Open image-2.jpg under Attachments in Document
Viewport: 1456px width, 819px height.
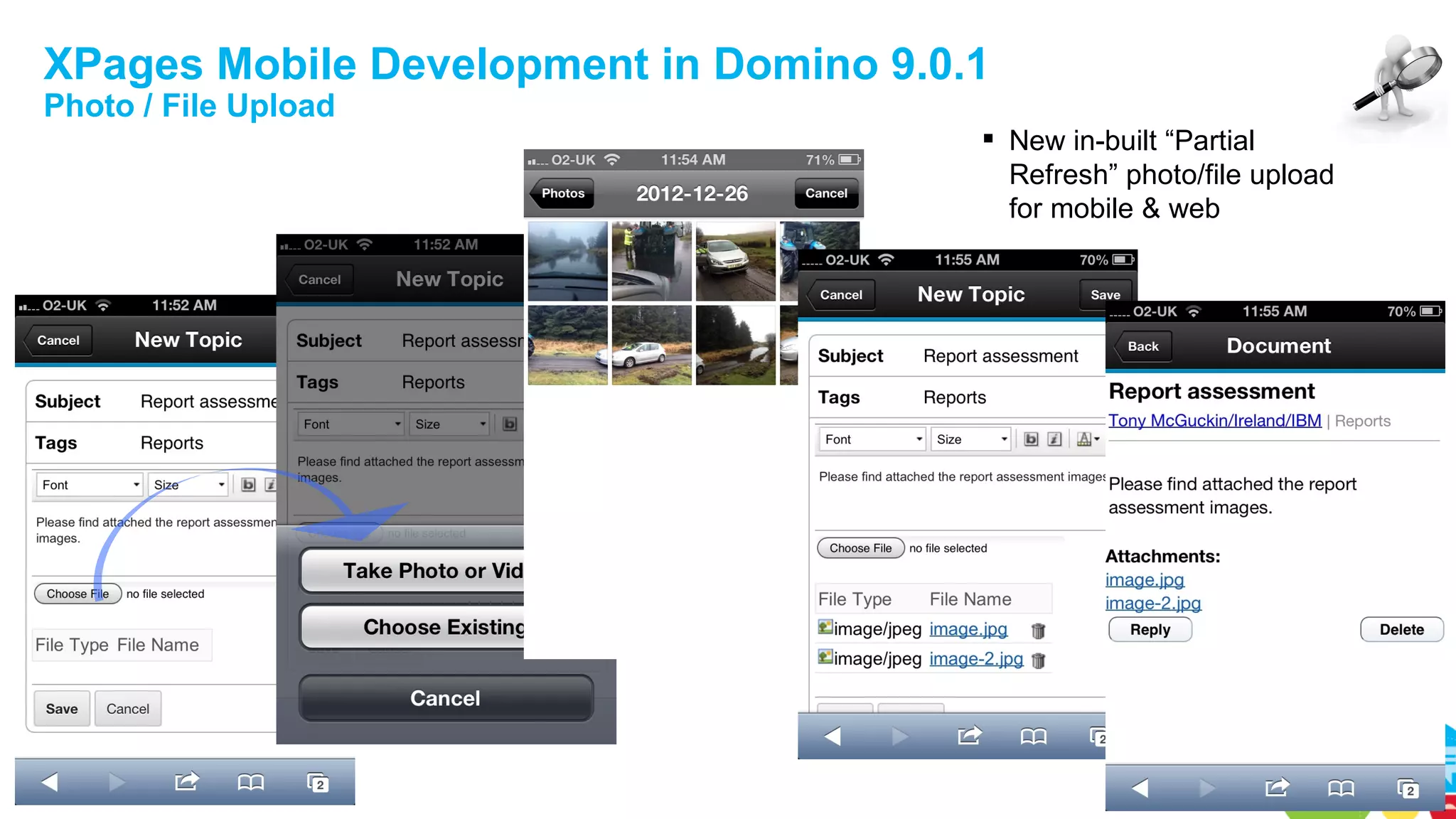(1153, 604)
